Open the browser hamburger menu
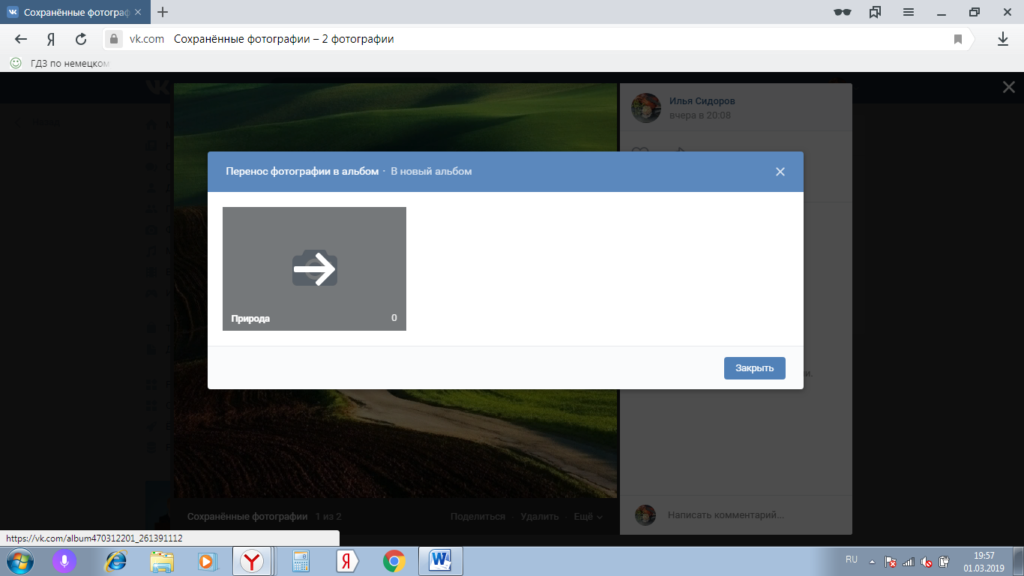 pos(908,12)
